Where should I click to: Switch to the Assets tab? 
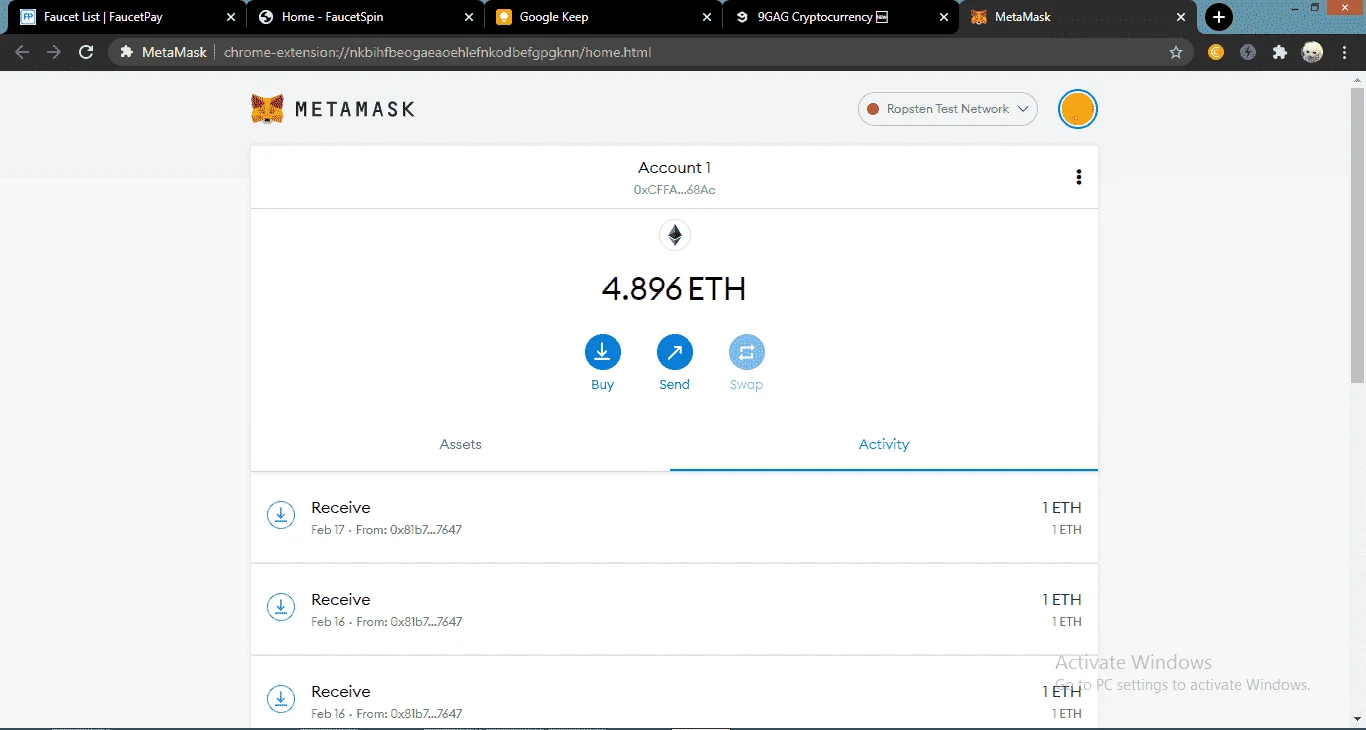click(x=460, y=444)
